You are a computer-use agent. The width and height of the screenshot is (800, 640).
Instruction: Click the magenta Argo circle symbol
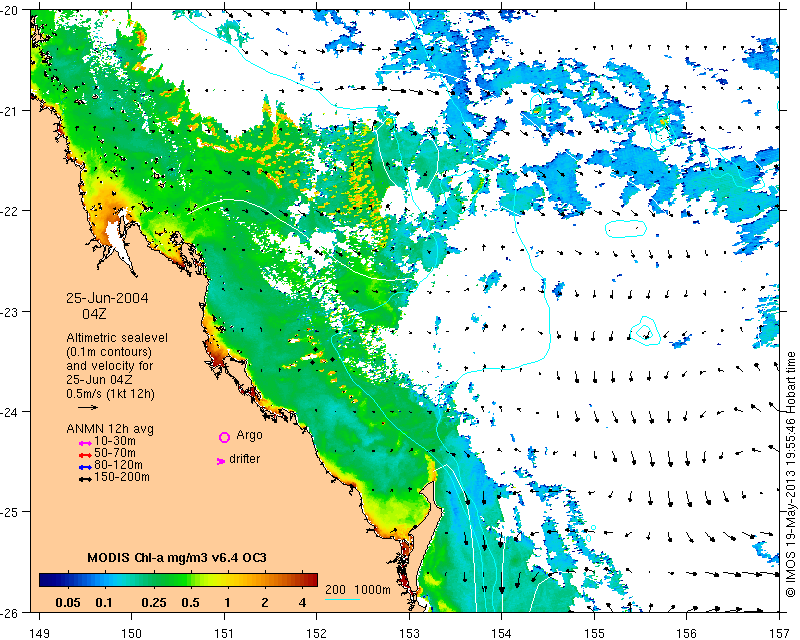(x=224, y=437)
